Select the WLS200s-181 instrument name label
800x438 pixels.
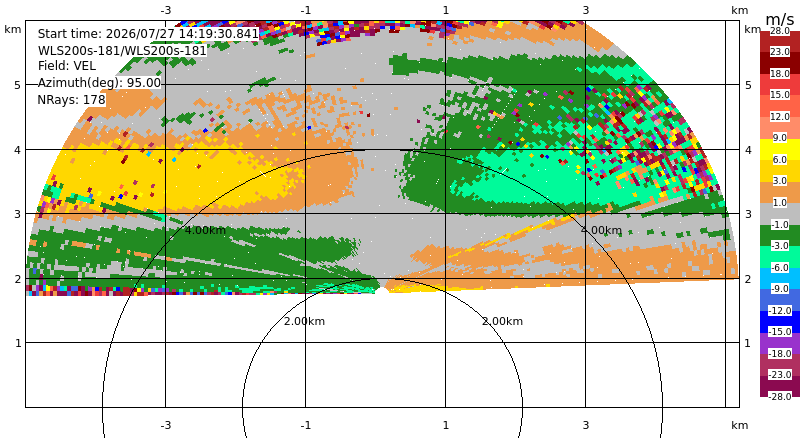122,51
